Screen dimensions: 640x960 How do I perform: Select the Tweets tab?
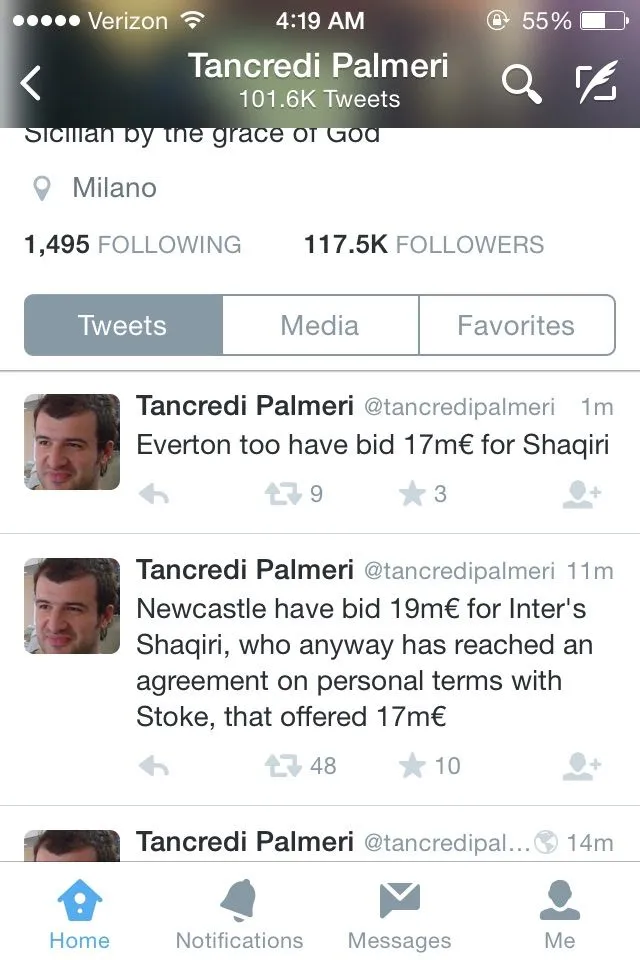(x=123, y=325)
